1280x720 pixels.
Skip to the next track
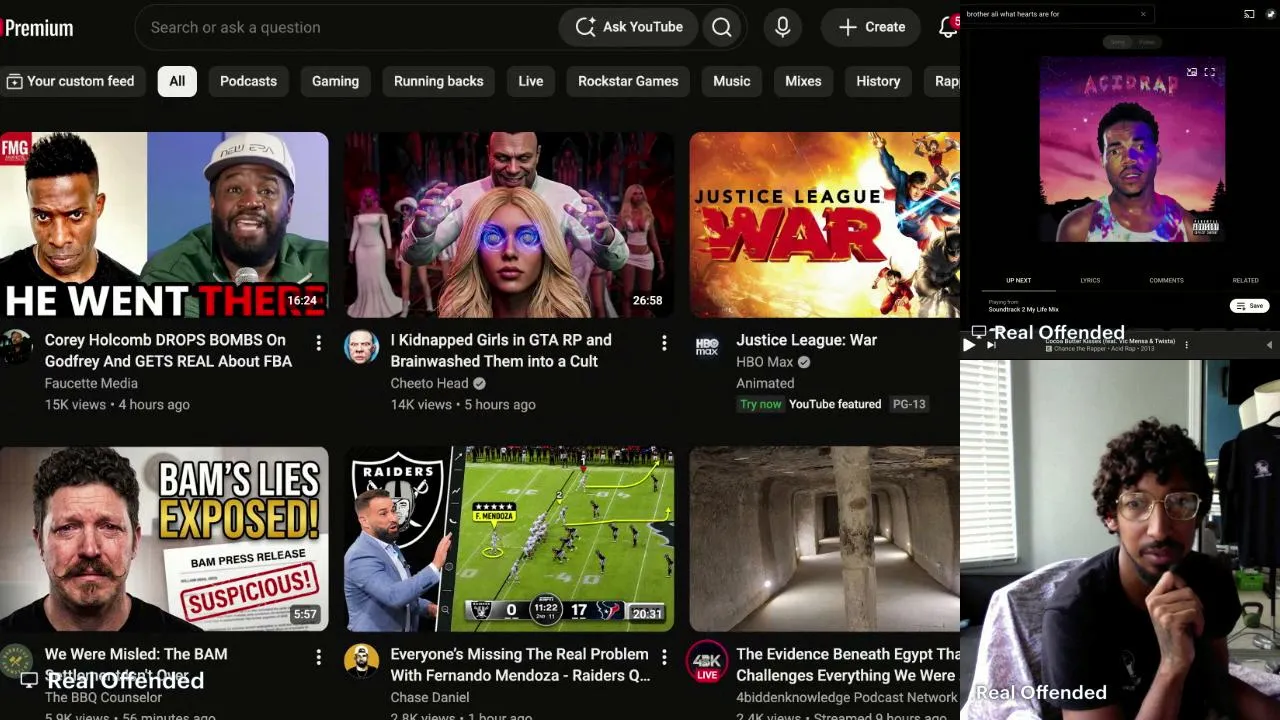click(991, 345)
